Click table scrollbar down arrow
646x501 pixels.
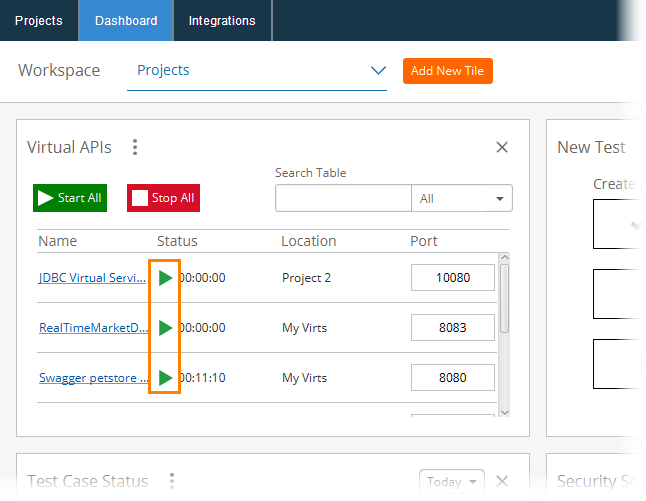[505, 412]
